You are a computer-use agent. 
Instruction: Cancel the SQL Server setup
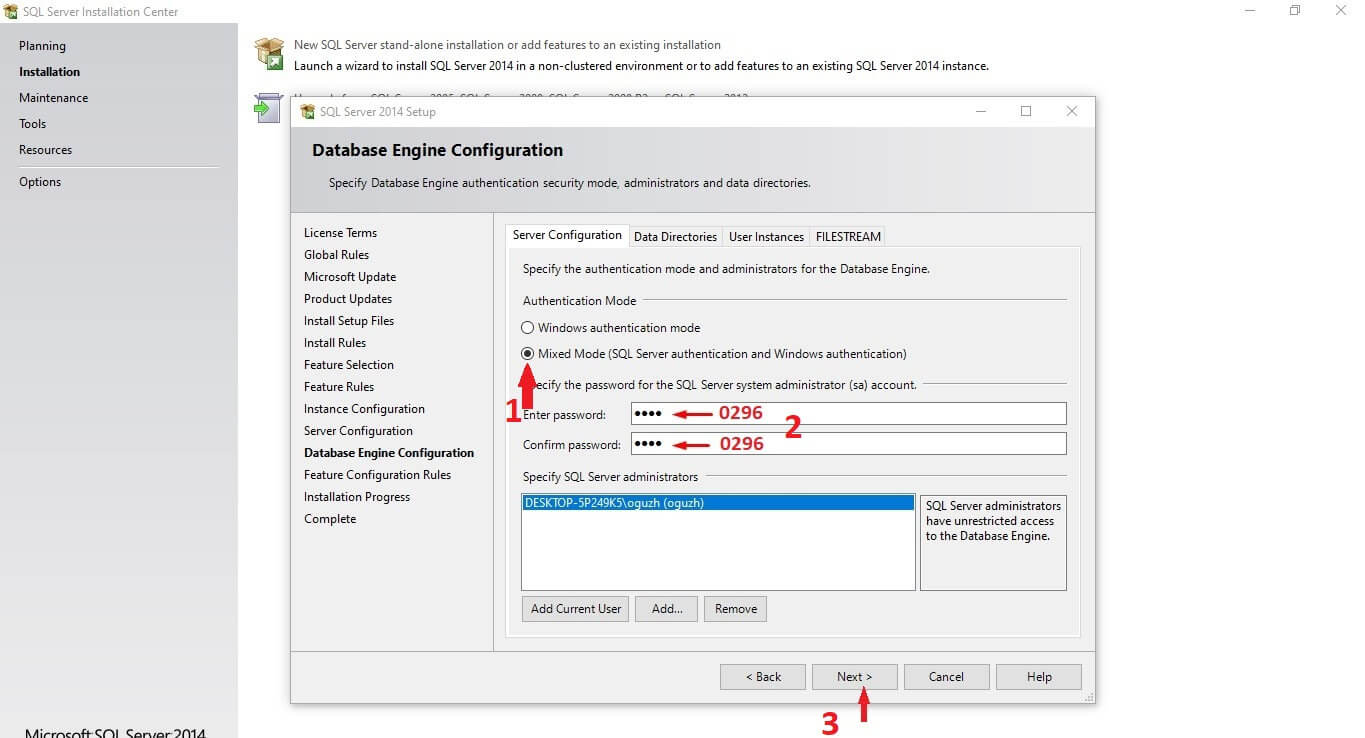click(x=946, y=677)
